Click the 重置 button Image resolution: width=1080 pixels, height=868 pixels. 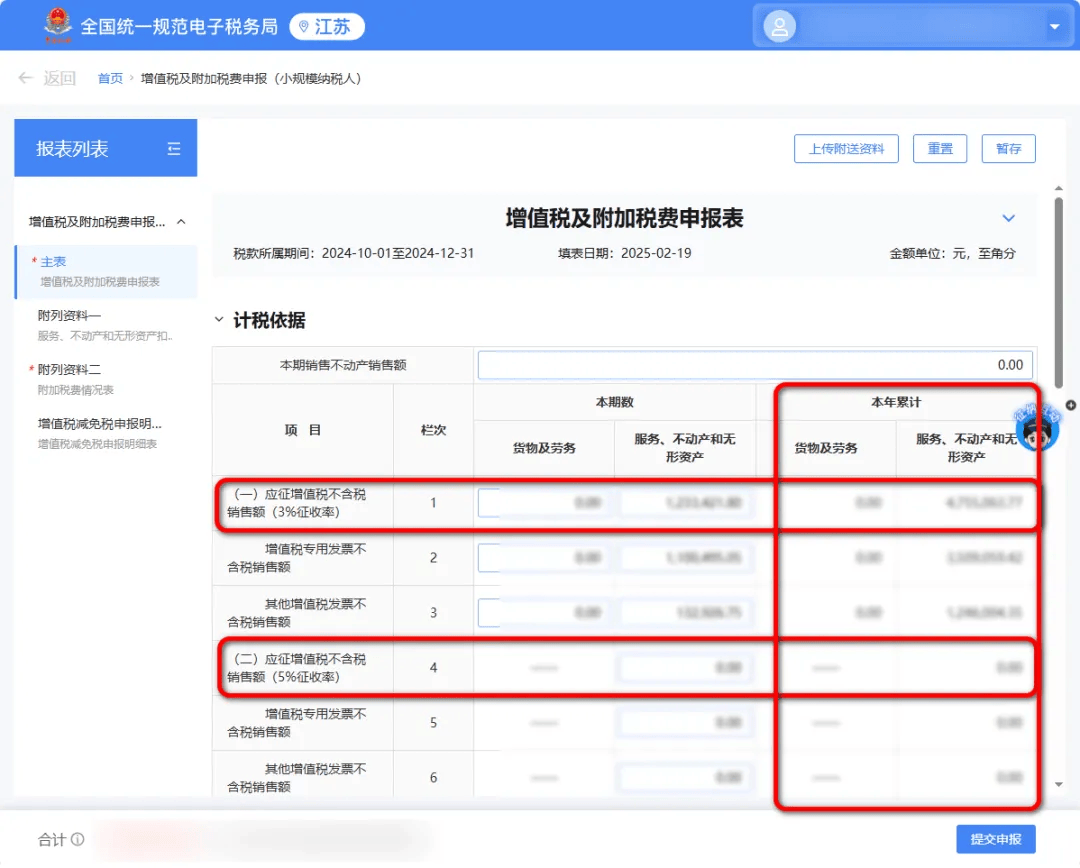(939, 149)
